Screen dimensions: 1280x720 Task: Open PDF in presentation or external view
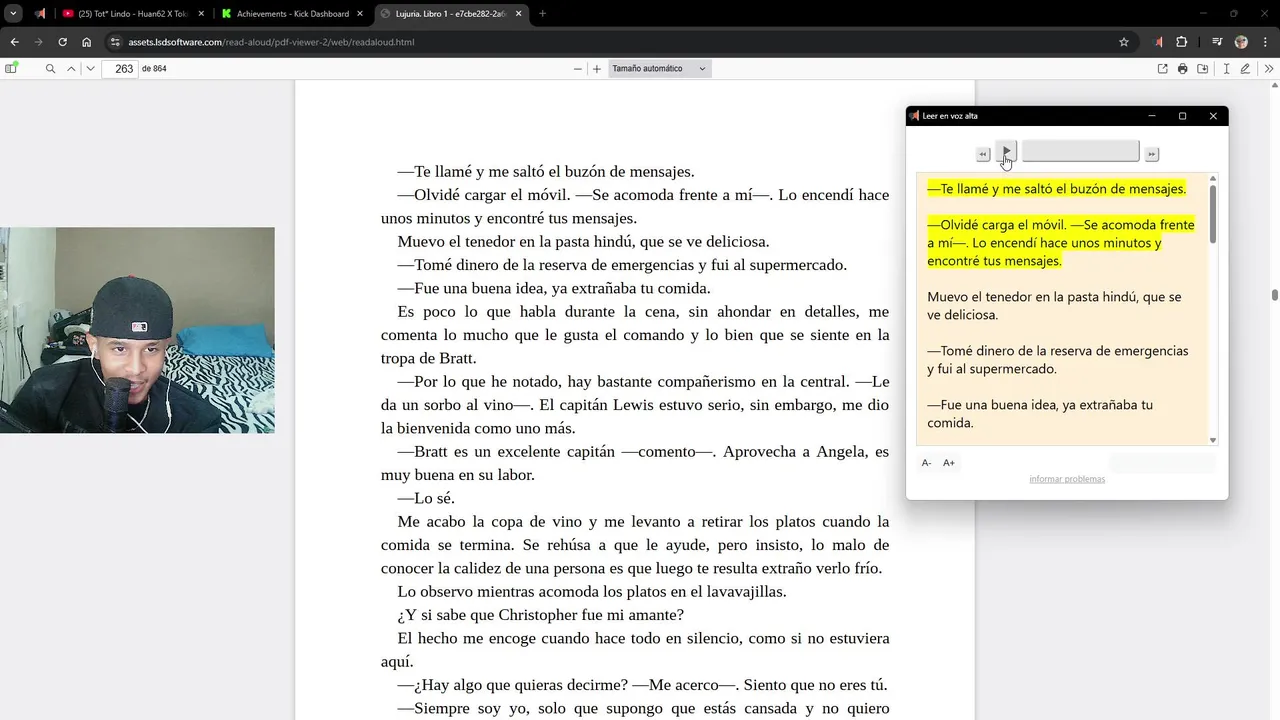1162,69
